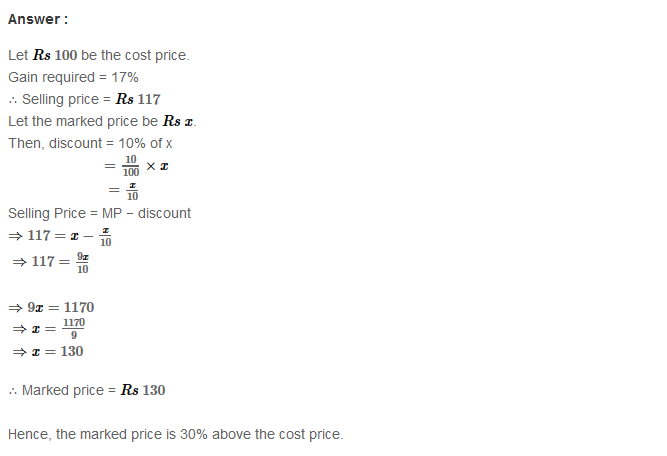Click the bold "Rs 117" selling price value
Screen dimensions: 667x456
coord(138,99)
